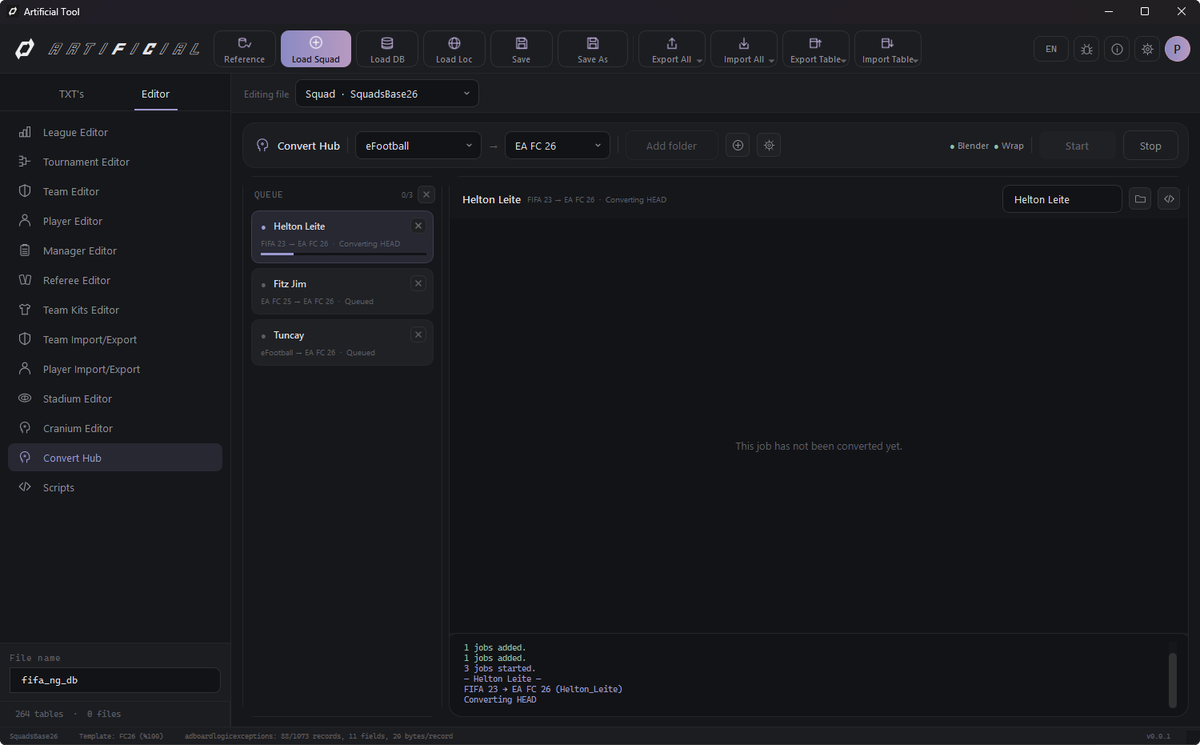This screenshot has height=745, width=1200.
Task: Click the Stop button
Action: click(x=1151, y=146)
